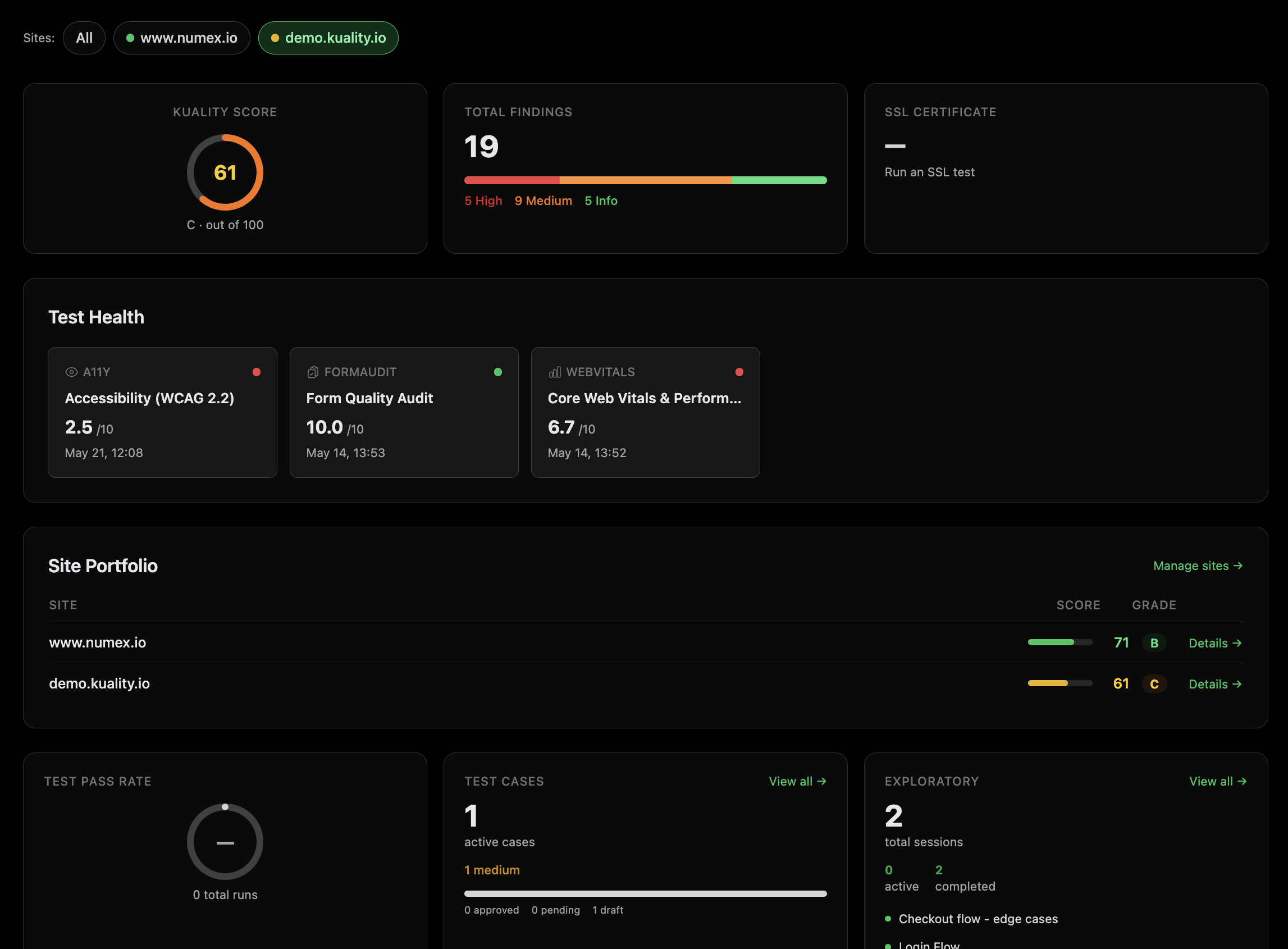The height and width of the screenshot is (949, 1288).
Task: Open Manage sites link
Action: tap(1198, 566)
